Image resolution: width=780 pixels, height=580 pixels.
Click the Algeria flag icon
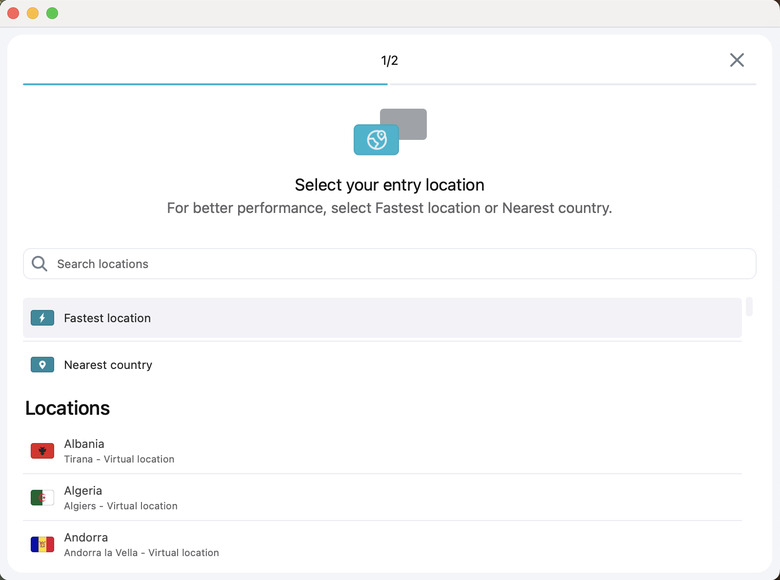(42, 498)
